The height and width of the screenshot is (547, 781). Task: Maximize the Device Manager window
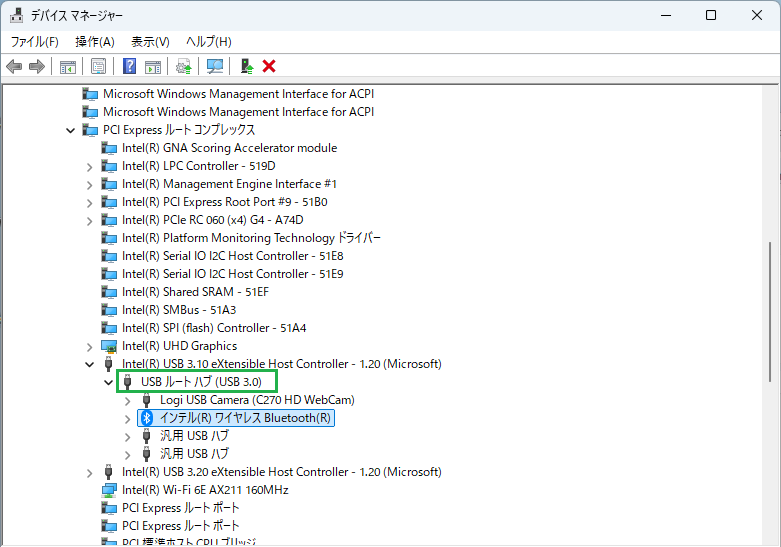711,15
